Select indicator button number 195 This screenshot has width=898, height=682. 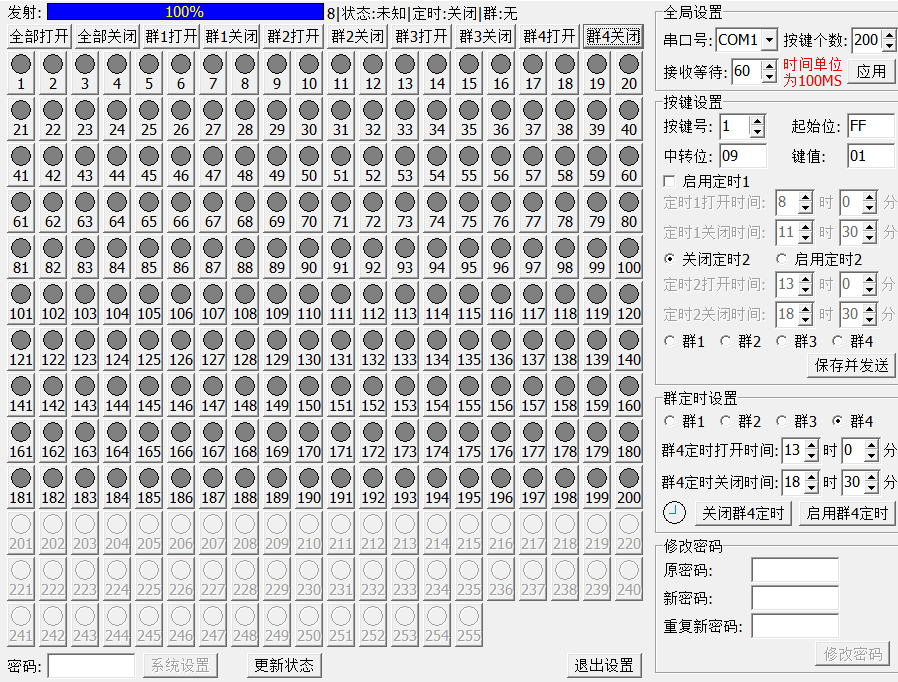pyautogui.click(x=469, y=487)
